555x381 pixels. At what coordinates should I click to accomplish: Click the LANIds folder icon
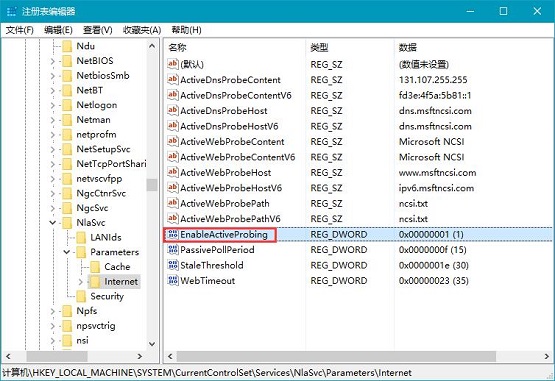81,237
